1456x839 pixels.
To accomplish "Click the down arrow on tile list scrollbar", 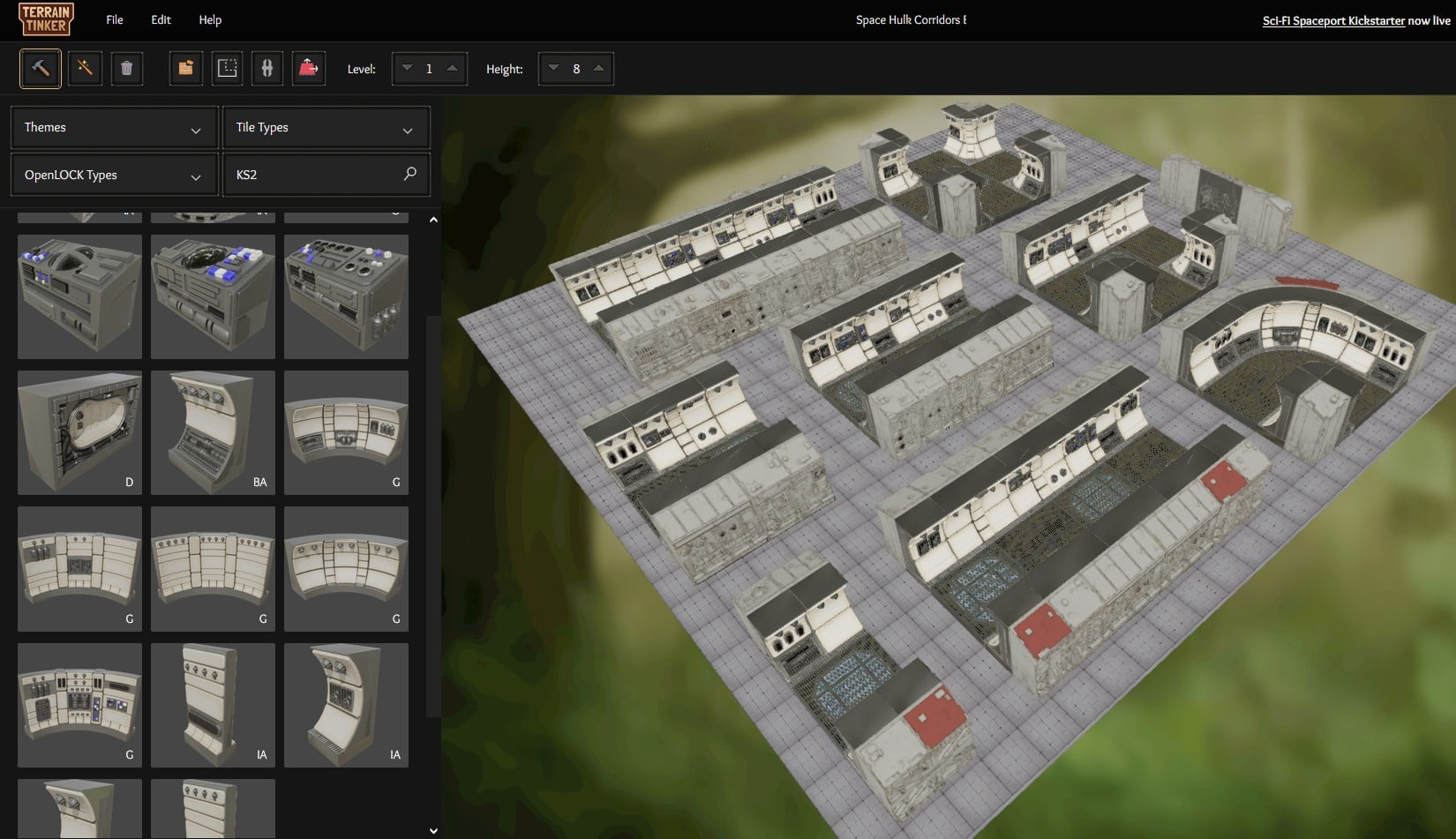I will pos(433,830).
